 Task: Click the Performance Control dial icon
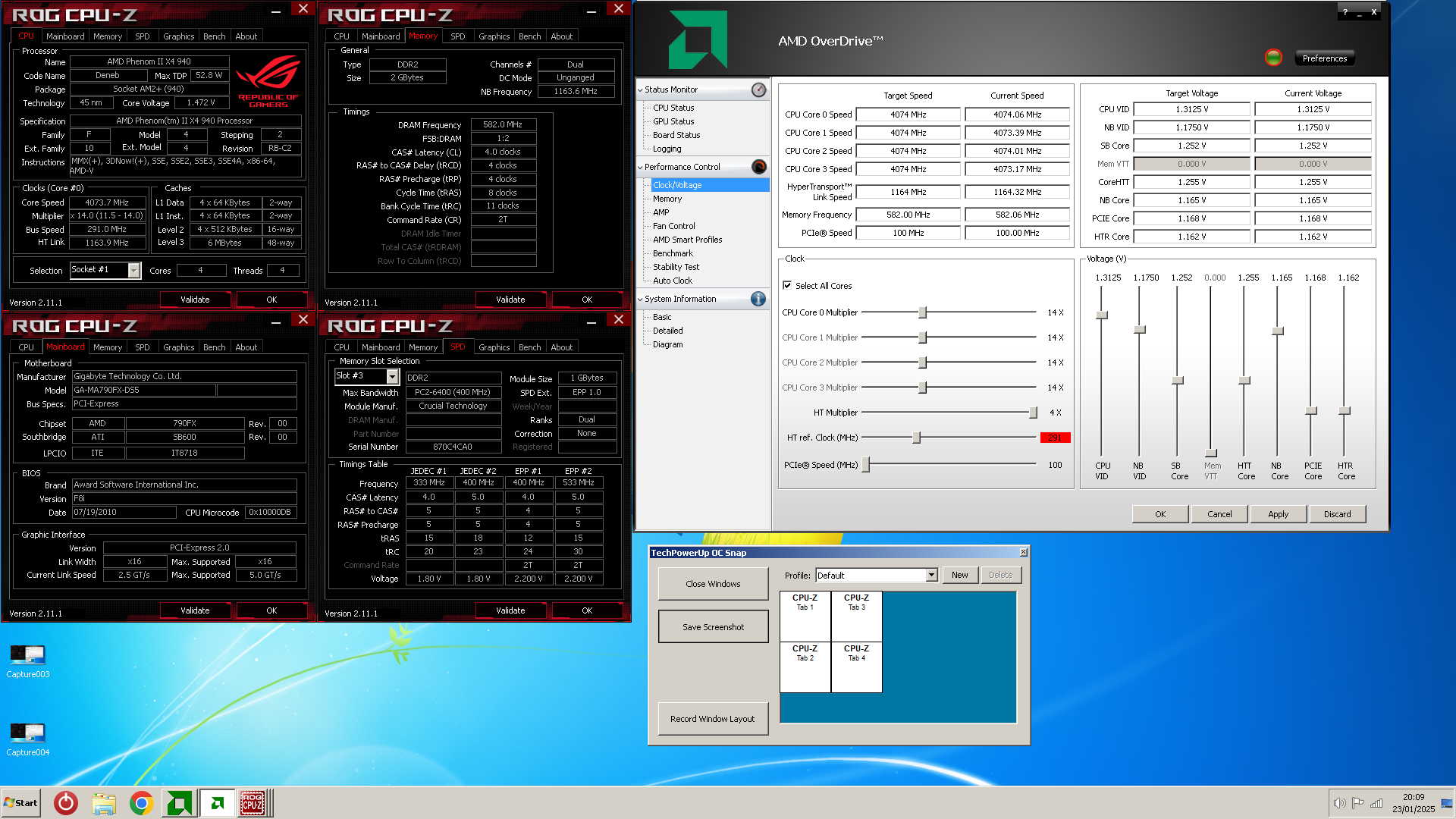758,167
